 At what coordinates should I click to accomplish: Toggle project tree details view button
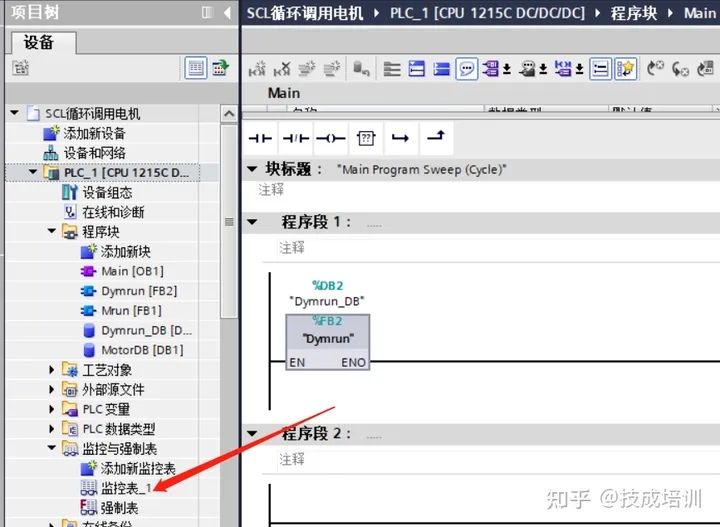click(196, 68)
